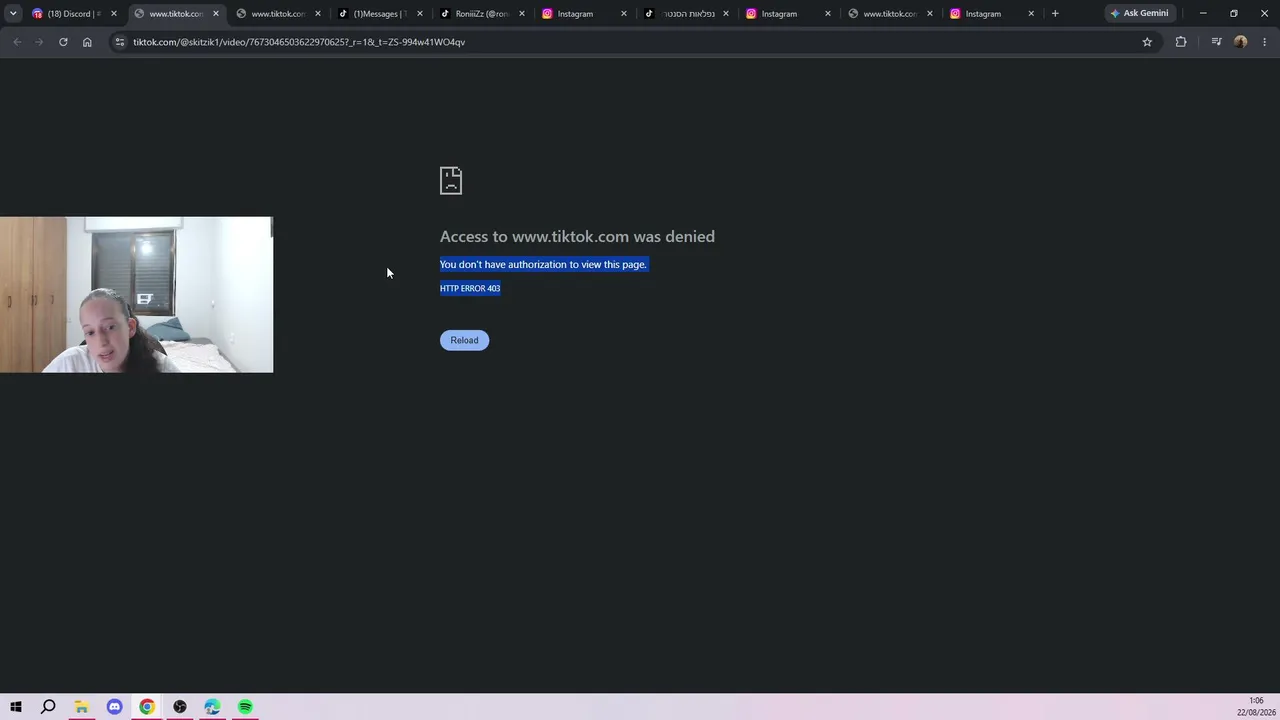Bookmark this page with the star icon
Screen dimensions: 1280x720
[1147, 42]
